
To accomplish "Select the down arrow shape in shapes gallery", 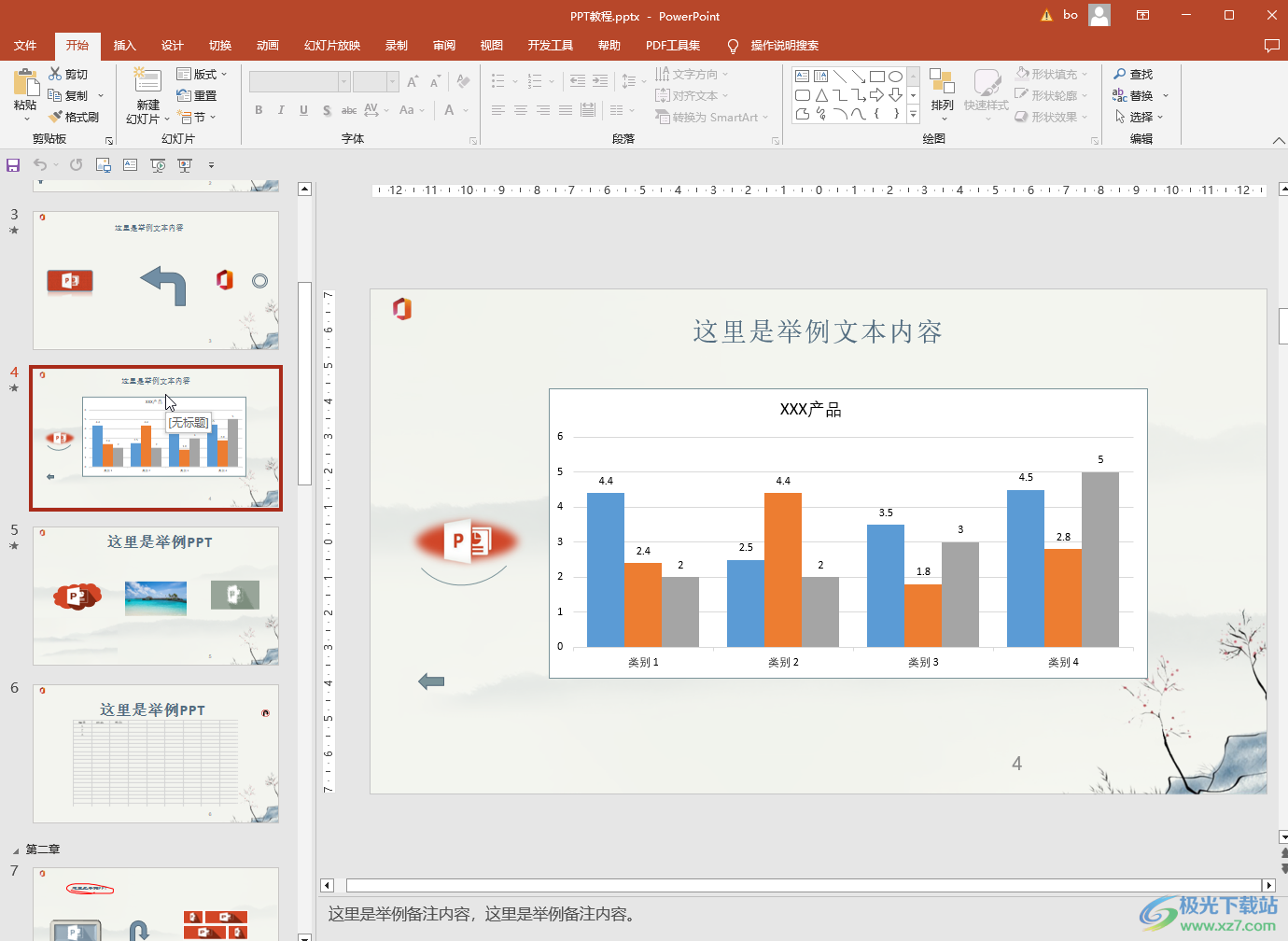I will pyautogui.click(x=895, y=95).
